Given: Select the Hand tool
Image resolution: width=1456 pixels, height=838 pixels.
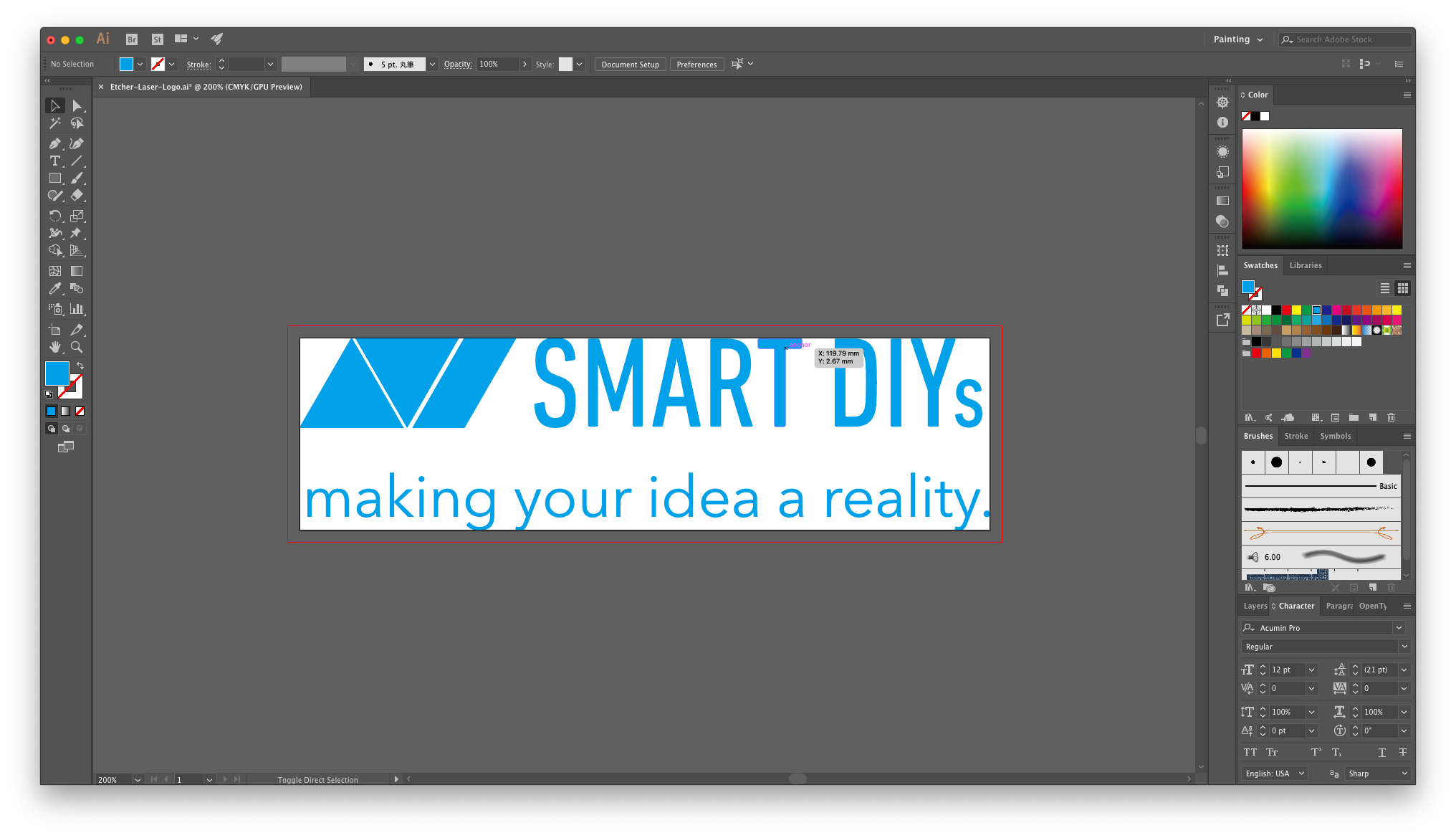Looking at the screenshot, I should point(54,347).
